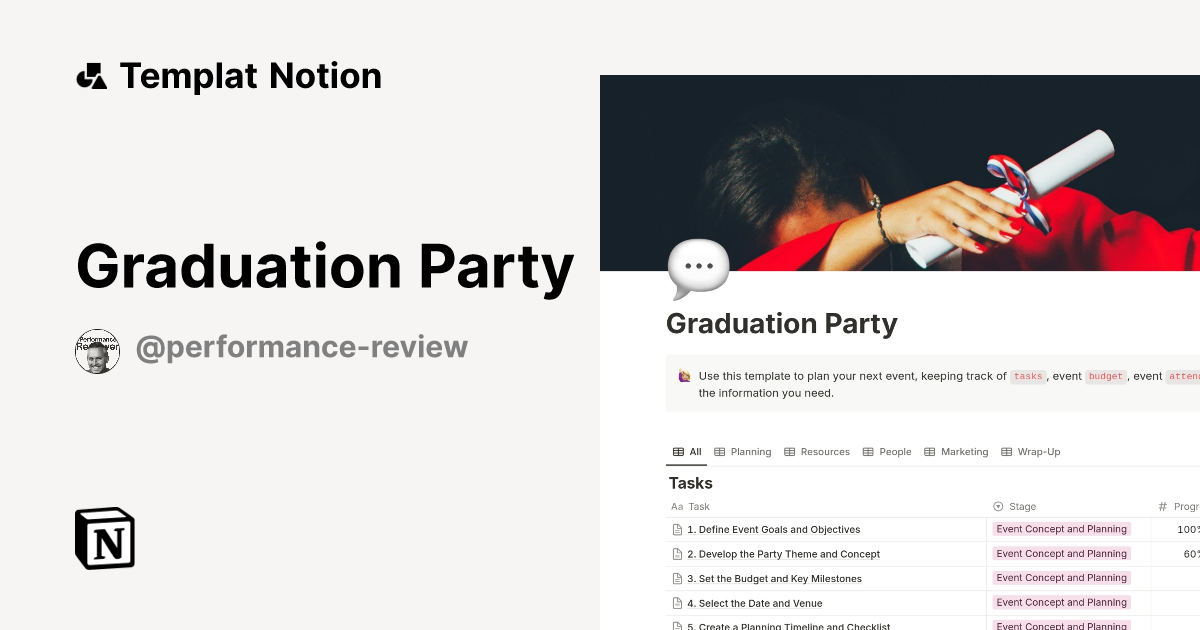The width and height of the screenshot is (1200, 630).
Task: Click the Aa icon in the Task column header
Action: tap(676, 506)
